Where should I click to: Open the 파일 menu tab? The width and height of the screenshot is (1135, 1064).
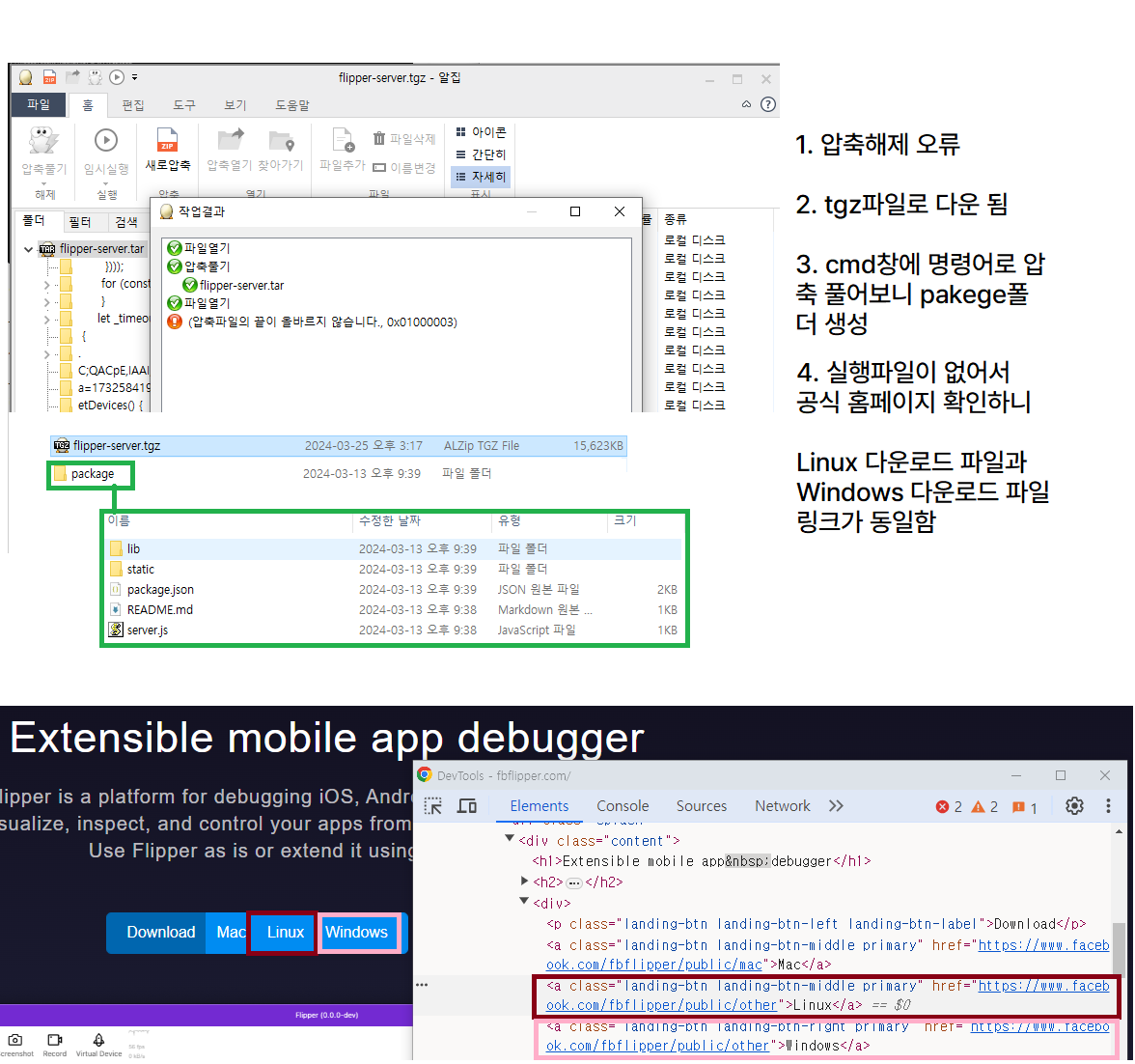39,104
